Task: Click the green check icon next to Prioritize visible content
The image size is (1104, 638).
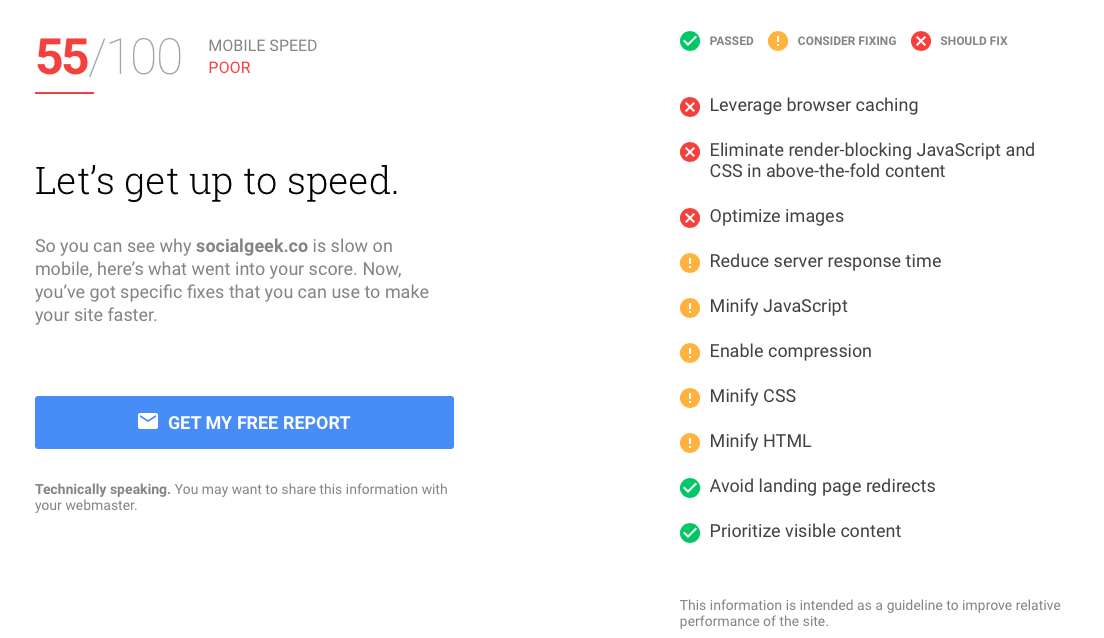Action: (x=689, y=532)
